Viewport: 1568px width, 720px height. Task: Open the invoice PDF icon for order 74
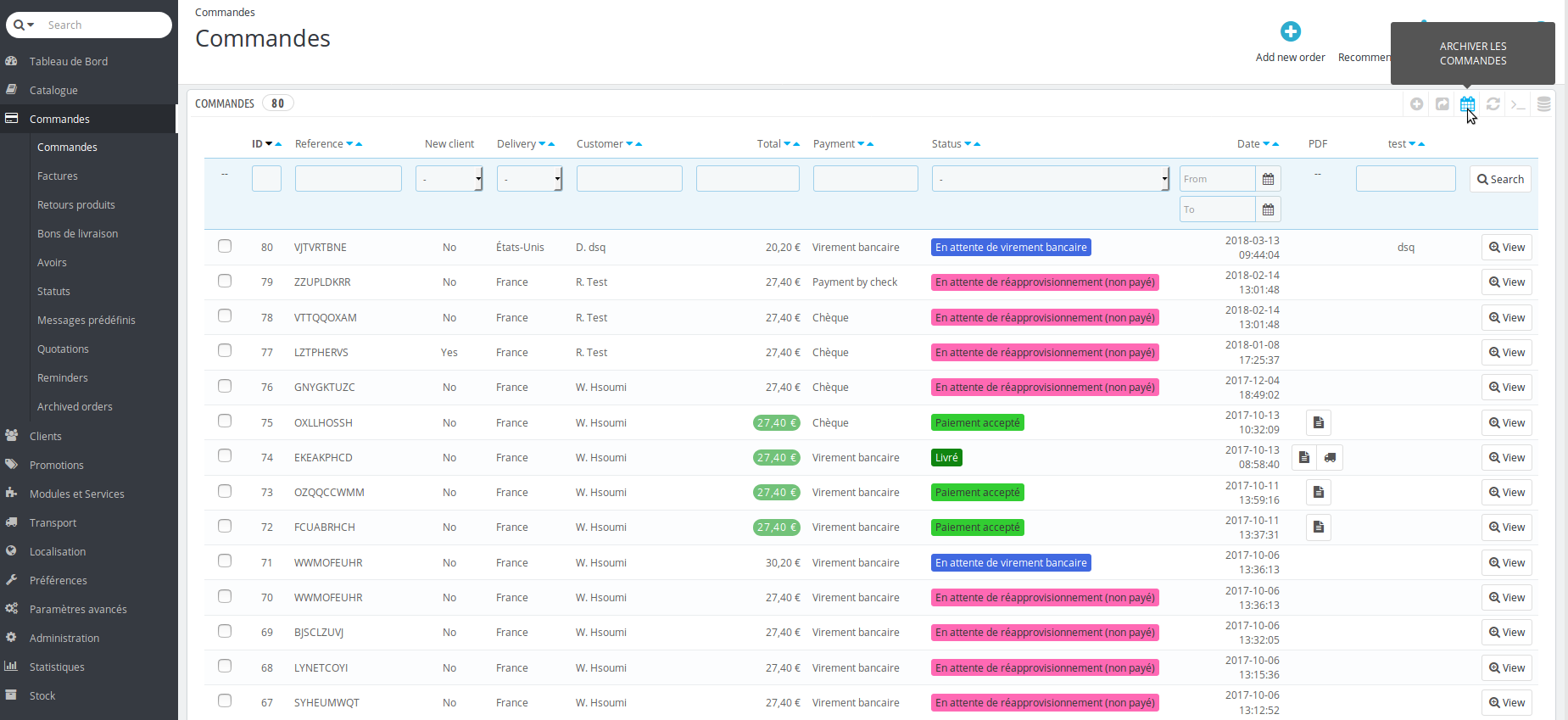pyautogui.click(x=1304, y=457)
